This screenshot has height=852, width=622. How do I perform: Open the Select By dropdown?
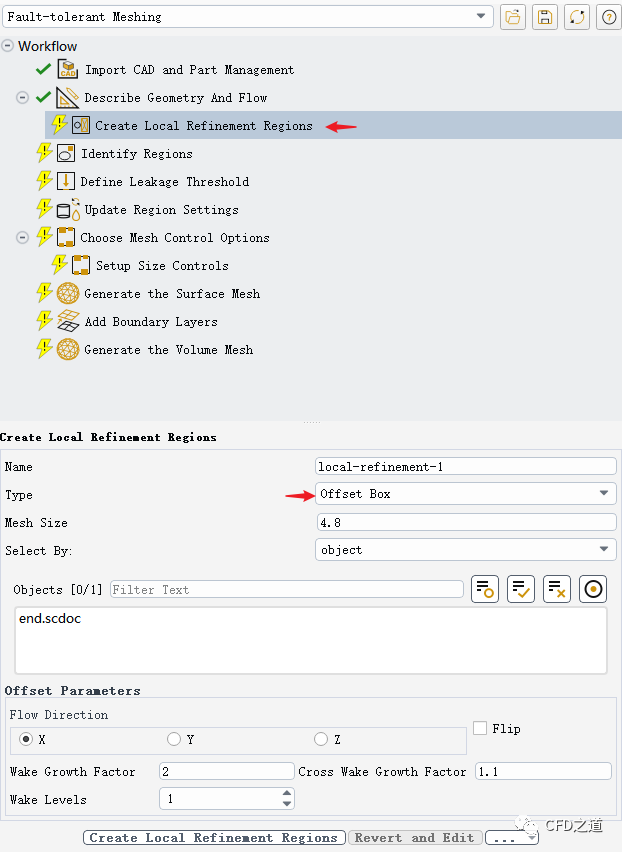tap(604, 549)
